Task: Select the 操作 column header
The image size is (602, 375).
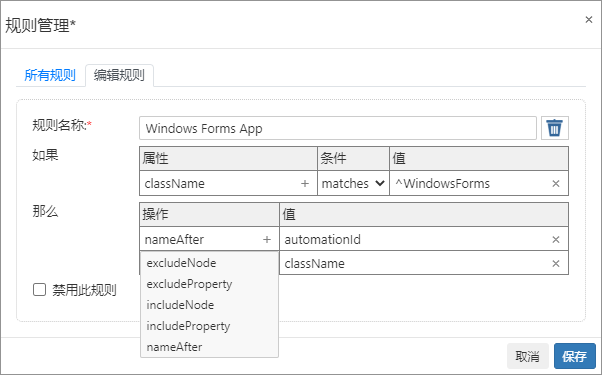Action: click(x=209, y=214)
